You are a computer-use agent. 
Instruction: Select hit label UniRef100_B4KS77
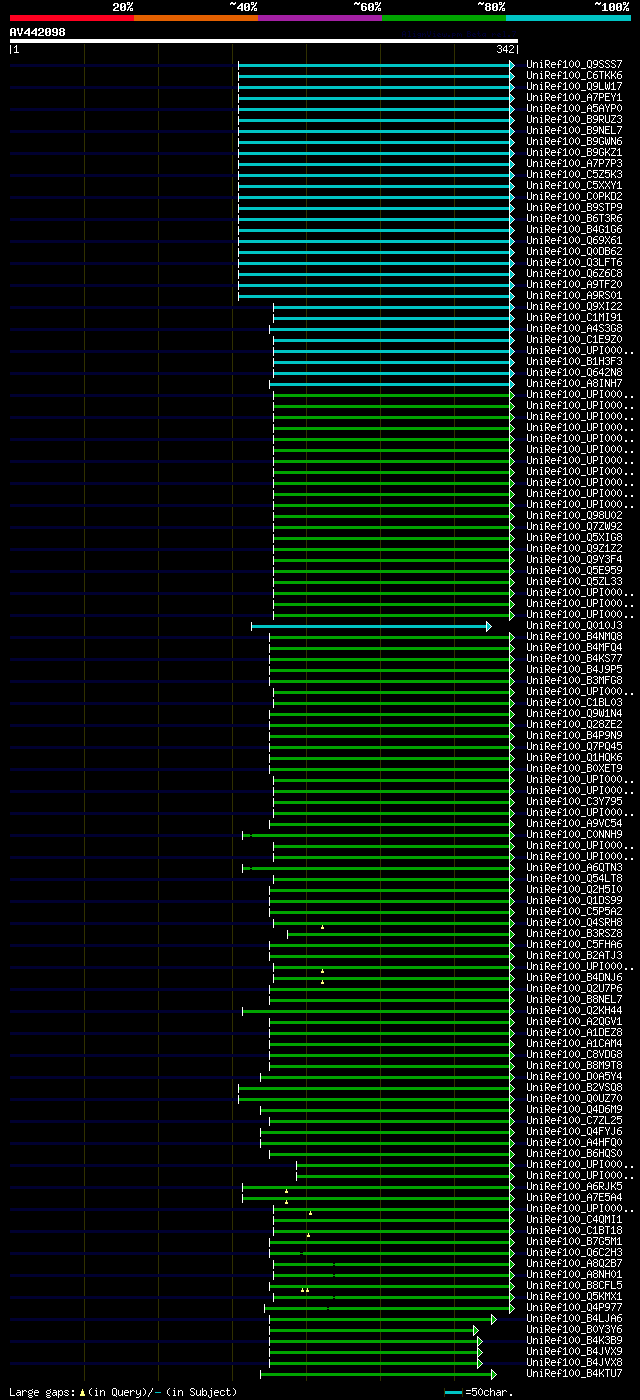click(574, 658)
